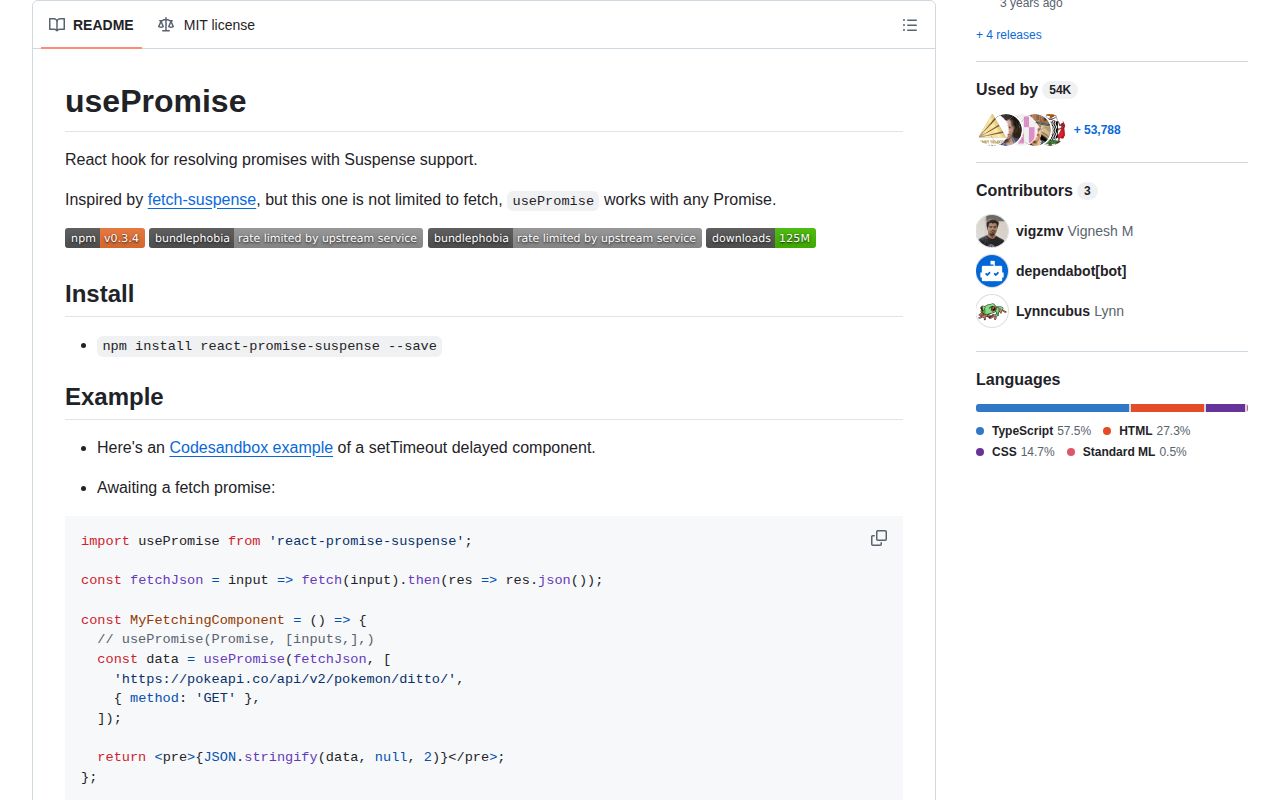Click the downloads 125M badge

[761, 238]
